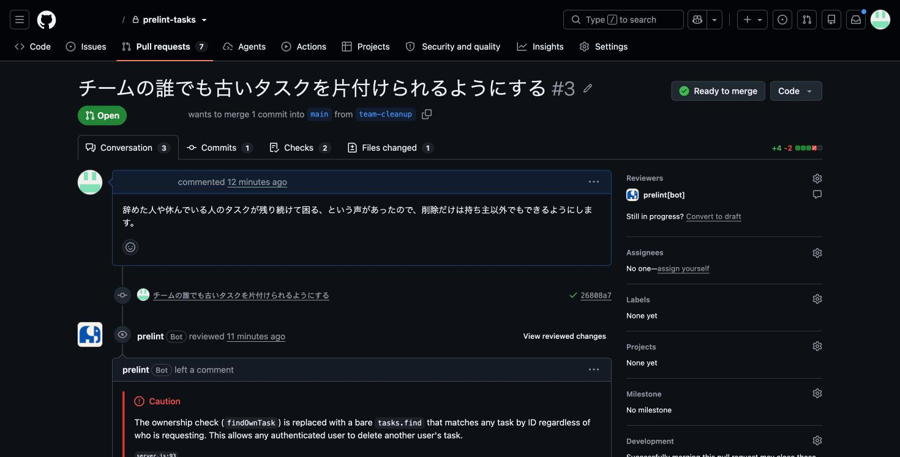Open repositories icon in top header
Screen dimensions: 900x457
831,20
